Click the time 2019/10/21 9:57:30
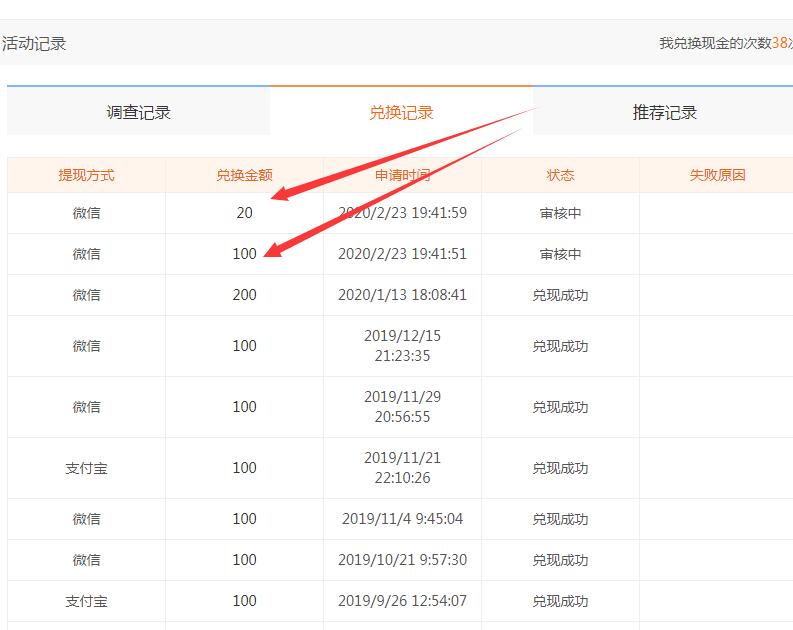 [x=403, y=560]
